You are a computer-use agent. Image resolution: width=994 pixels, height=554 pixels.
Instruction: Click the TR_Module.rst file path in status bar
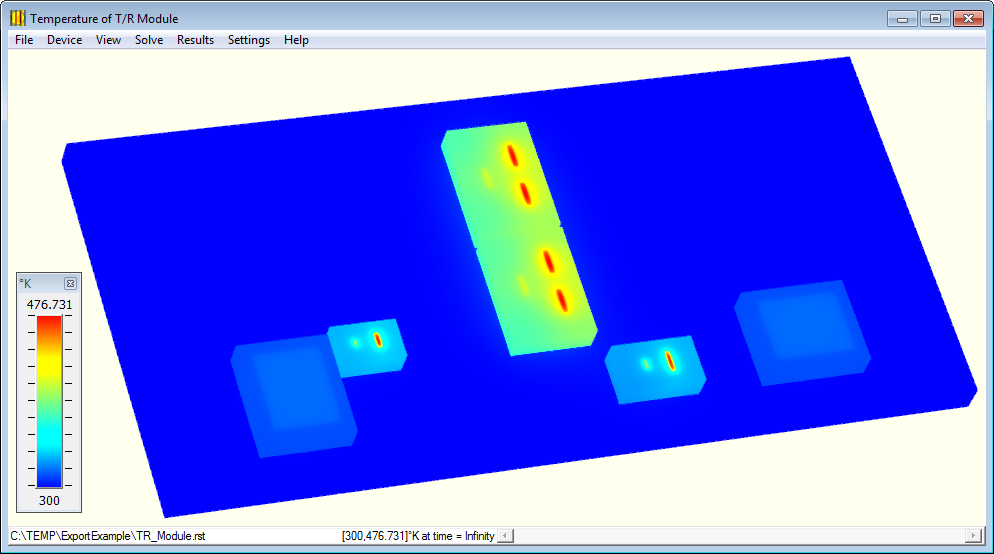click(108, 536)
